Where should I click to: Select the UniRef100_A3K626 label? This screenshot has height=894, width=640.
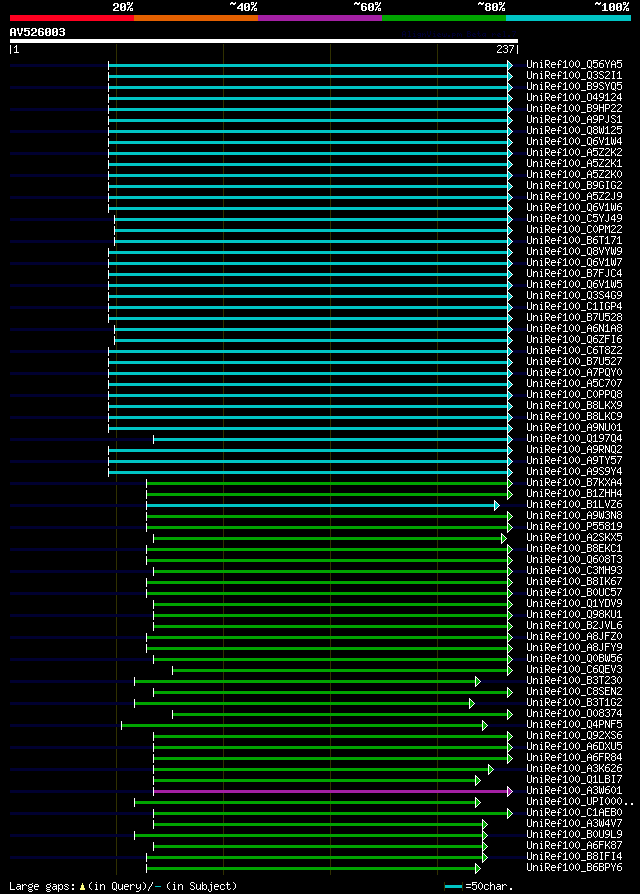coord(574,769)
